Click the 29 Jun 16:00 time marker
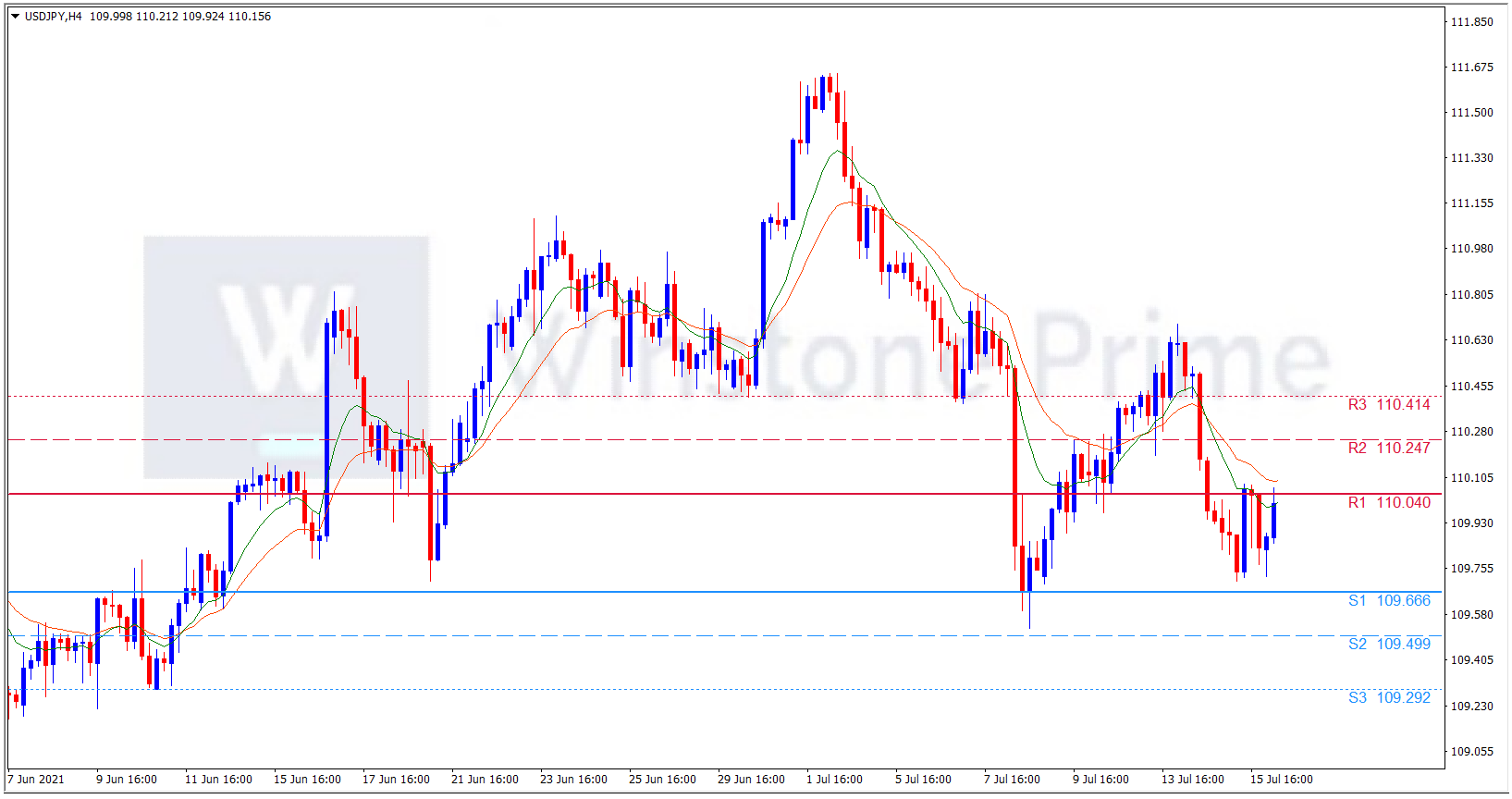This screenshot has height=799, width=1512. (751, 780)
